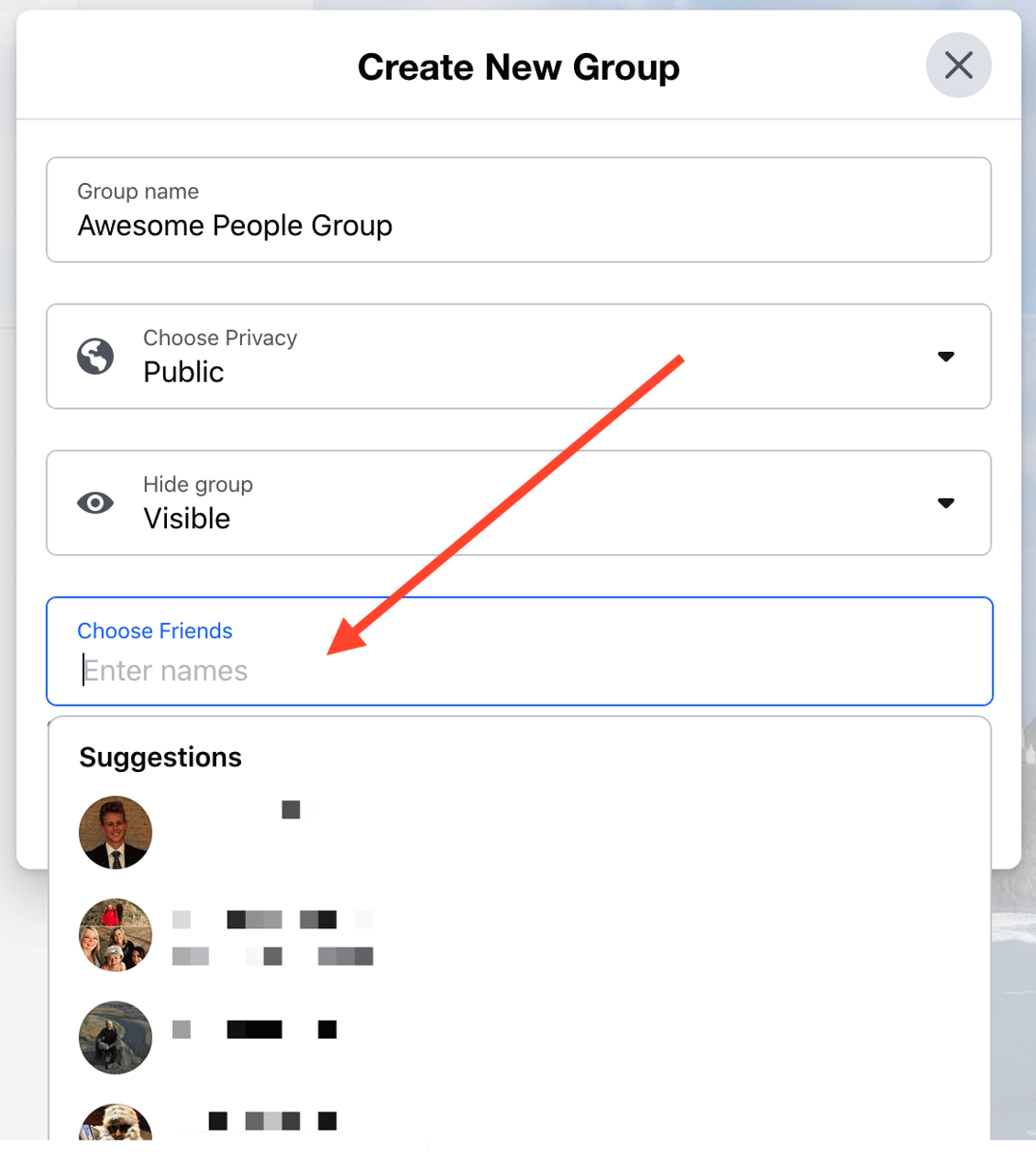Click the globe Public privacy icon
The image size is (1036, 1176).
[x=94, y=356]
